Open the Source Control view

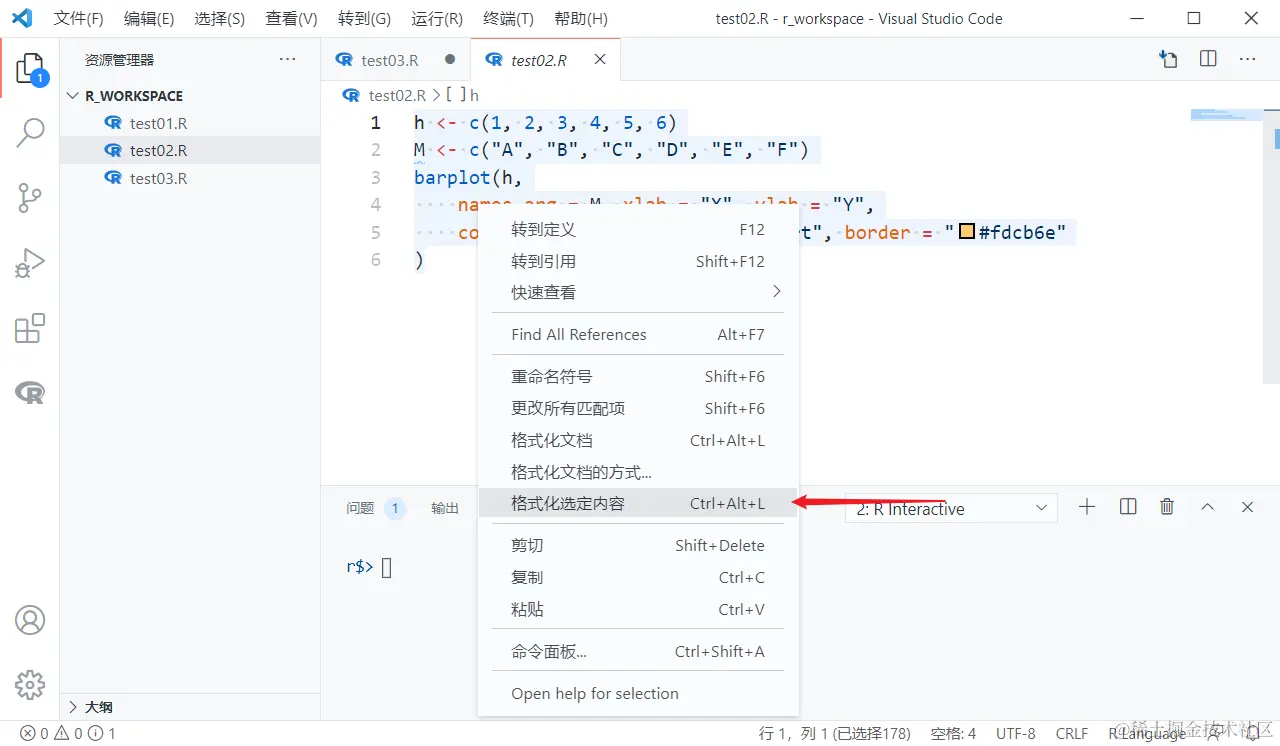[30, 198]
